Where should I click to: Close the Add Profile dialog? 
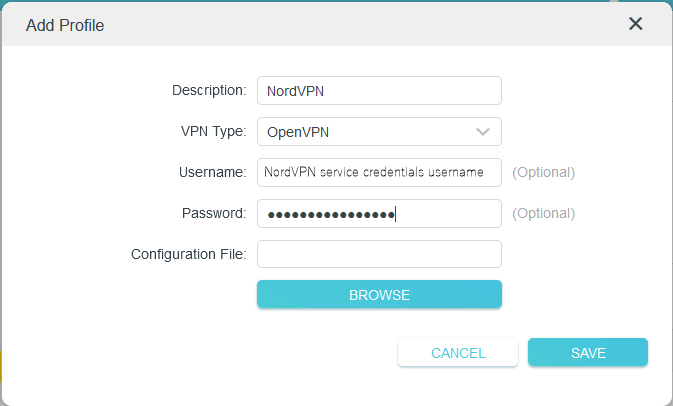coord(635,24)
